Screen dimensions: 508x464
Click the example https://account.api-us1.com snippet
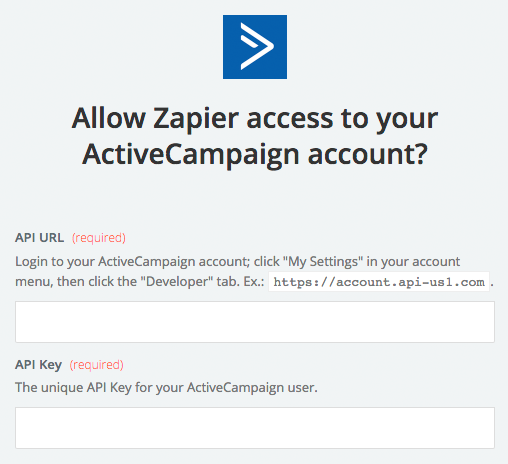pos(379,282)
